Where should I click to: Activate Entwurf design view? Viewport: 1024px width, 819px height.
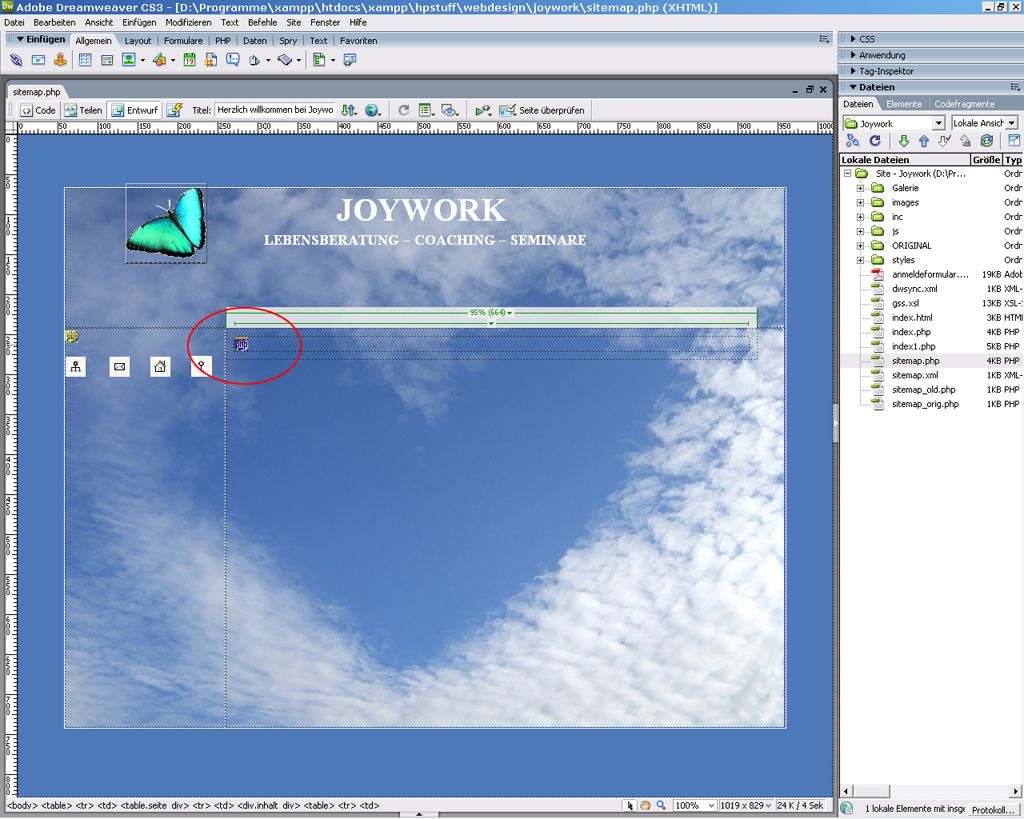point(134,110)
